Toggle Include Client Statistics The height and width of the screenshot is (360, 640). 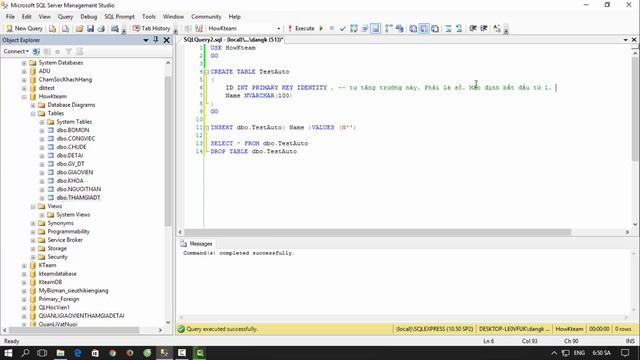[x=400, y=28]
